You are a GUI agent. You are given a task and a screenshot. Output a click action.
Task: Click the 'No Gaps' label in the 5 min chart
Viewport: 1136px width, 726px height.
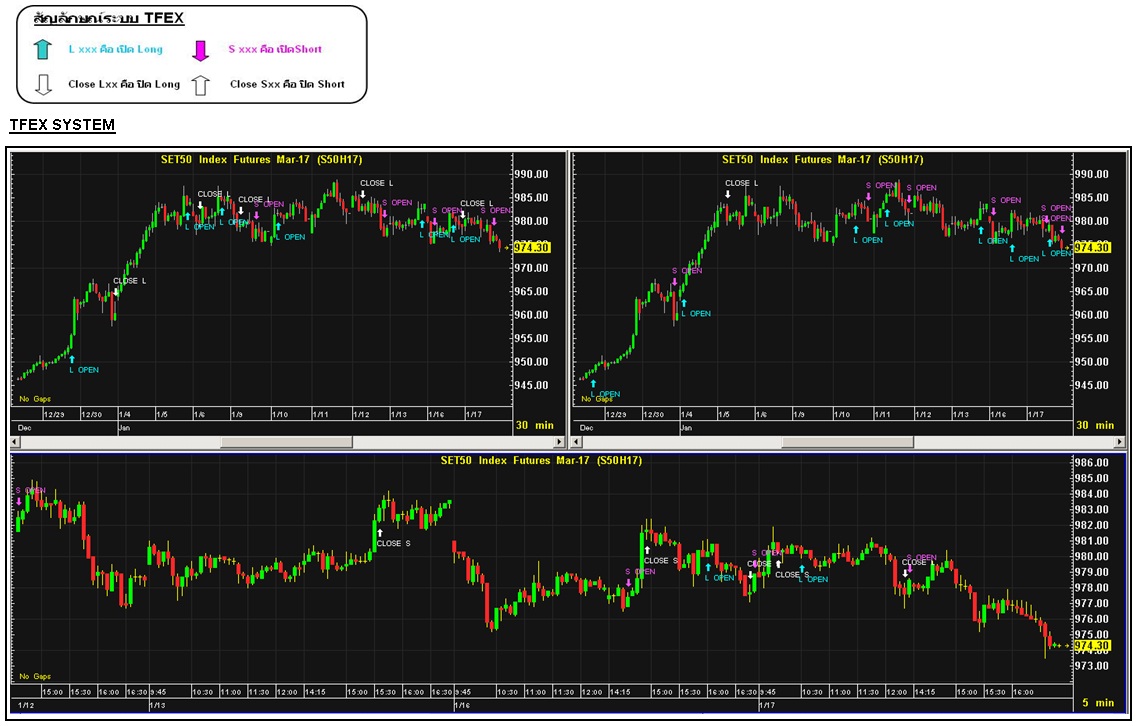tap(35, 676)
